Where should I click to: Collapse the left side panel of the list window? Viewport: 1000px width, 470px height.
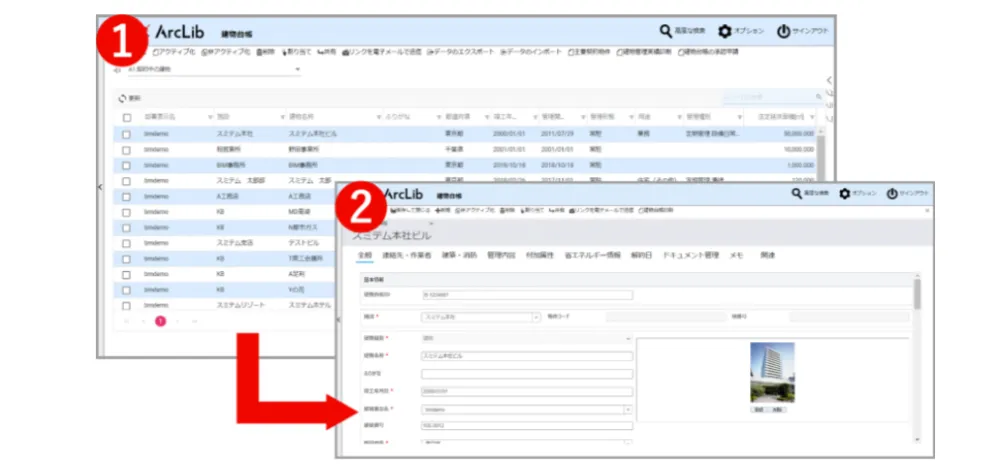(99, 187)
